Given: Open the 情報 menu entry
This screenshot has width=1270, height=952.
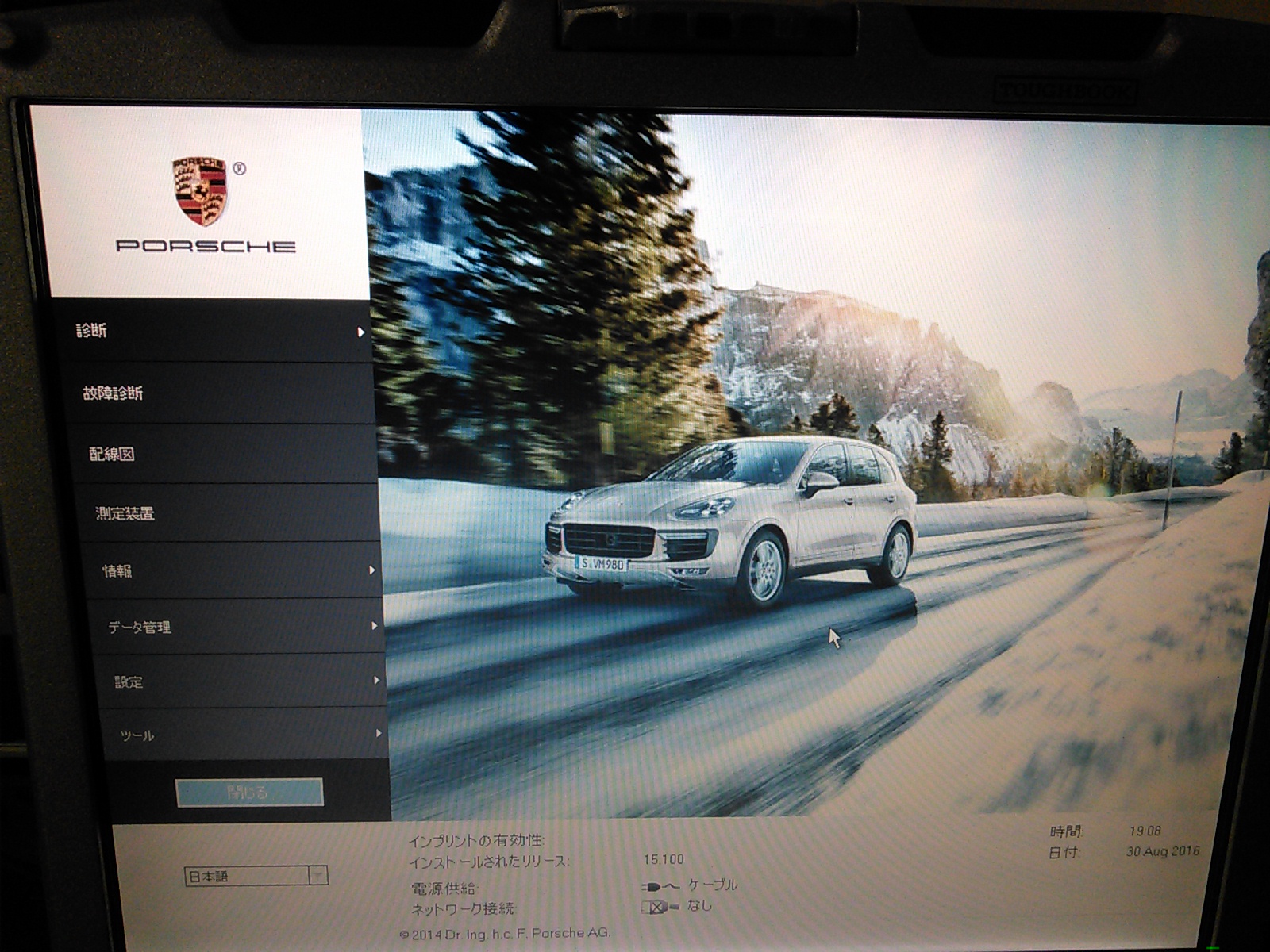Looking at the screenshot, I should point(235,570).
